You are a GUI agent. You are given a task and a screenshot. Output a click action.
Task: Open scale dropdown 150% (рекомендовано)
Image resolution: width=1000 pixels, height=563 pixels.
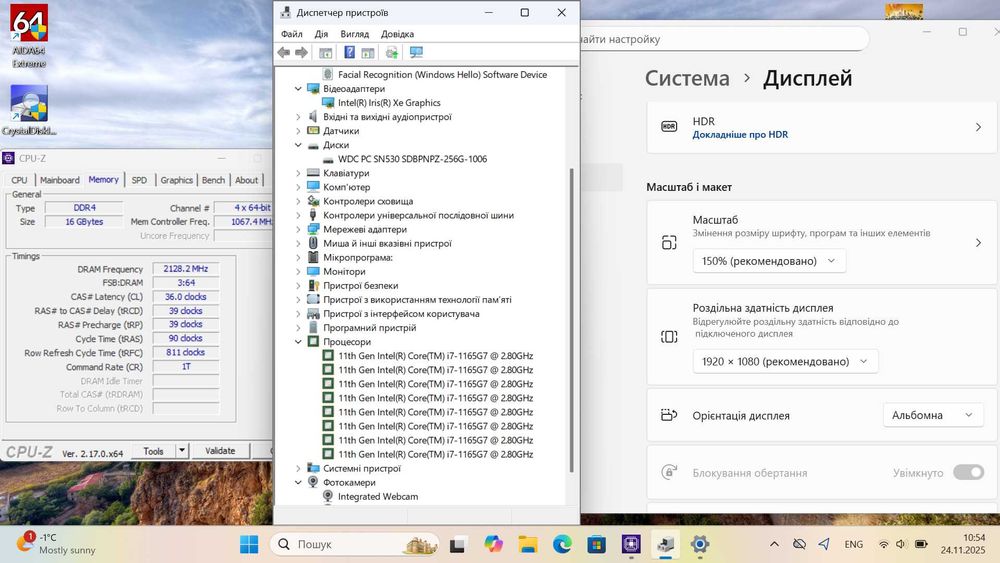769,261
